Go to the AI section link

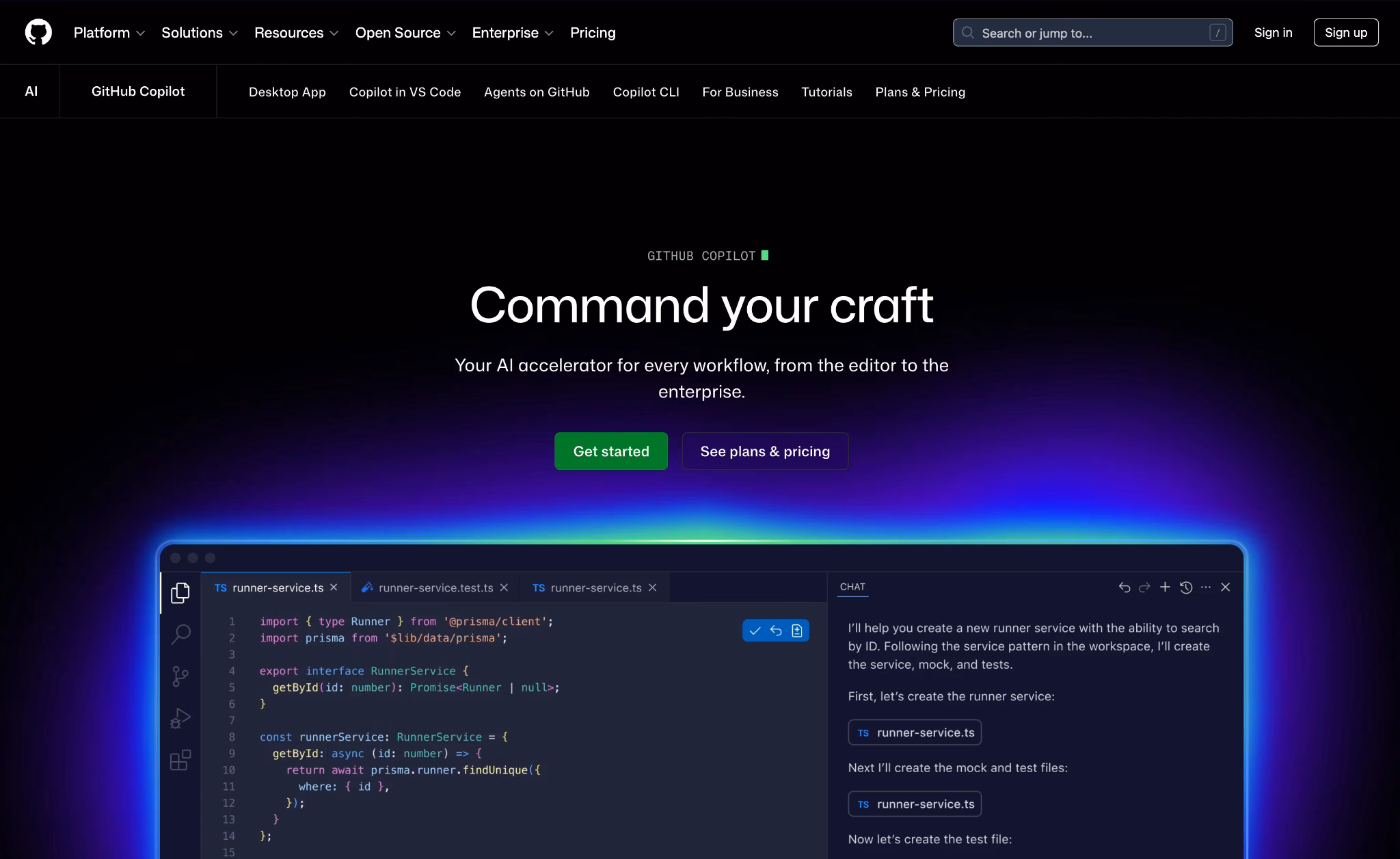31,92
